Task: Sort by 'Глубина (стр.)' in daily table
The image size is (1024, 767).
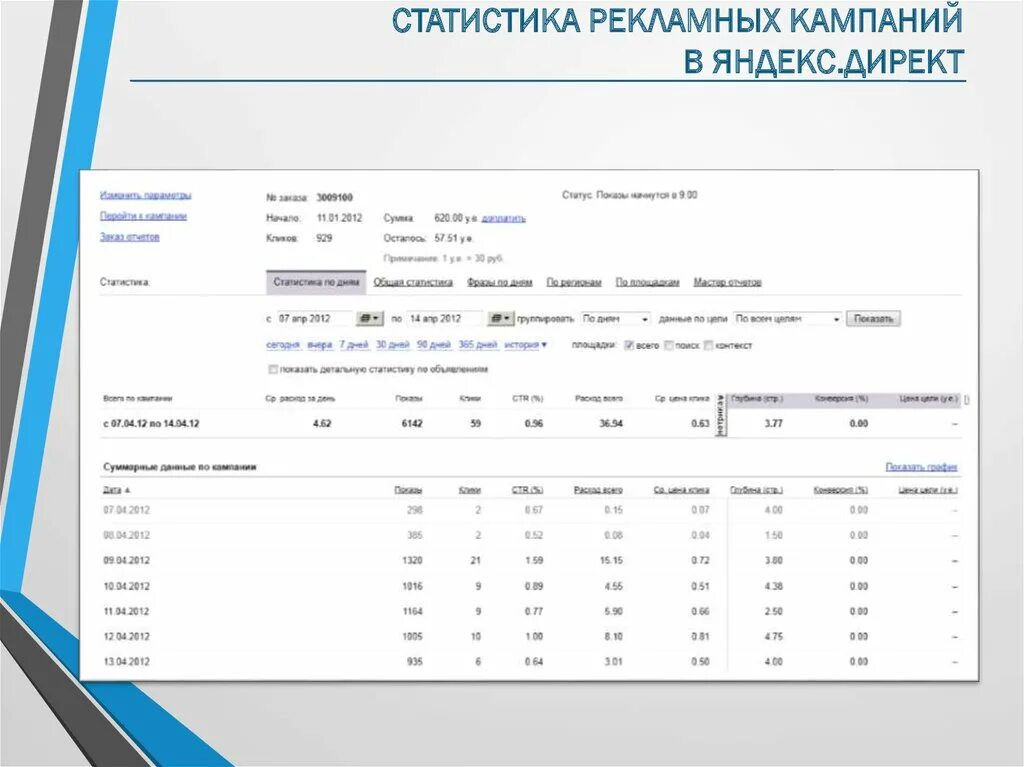Action: [x=756, y=490]
